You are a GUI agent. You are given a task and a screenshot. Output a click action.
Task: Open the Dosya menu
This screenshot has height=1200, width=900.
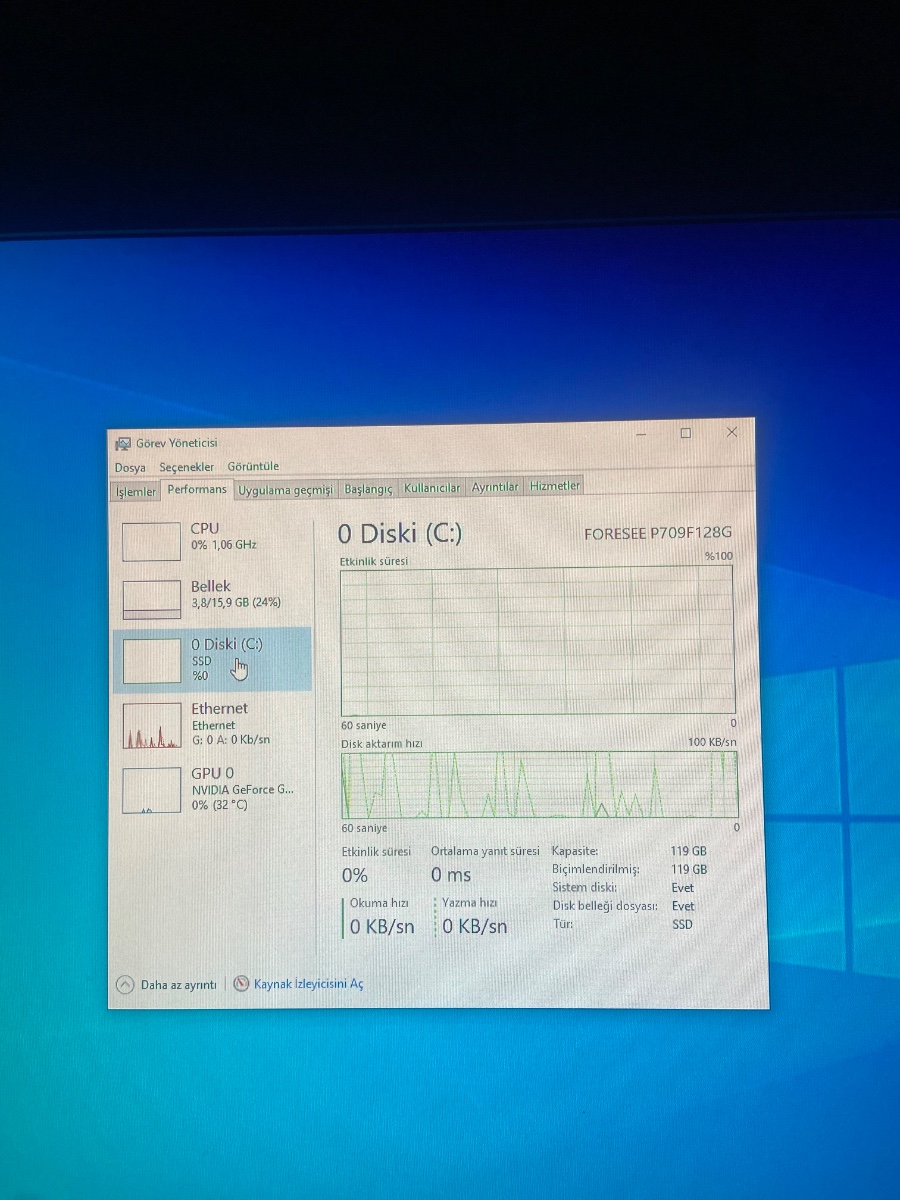pos(130,467)
